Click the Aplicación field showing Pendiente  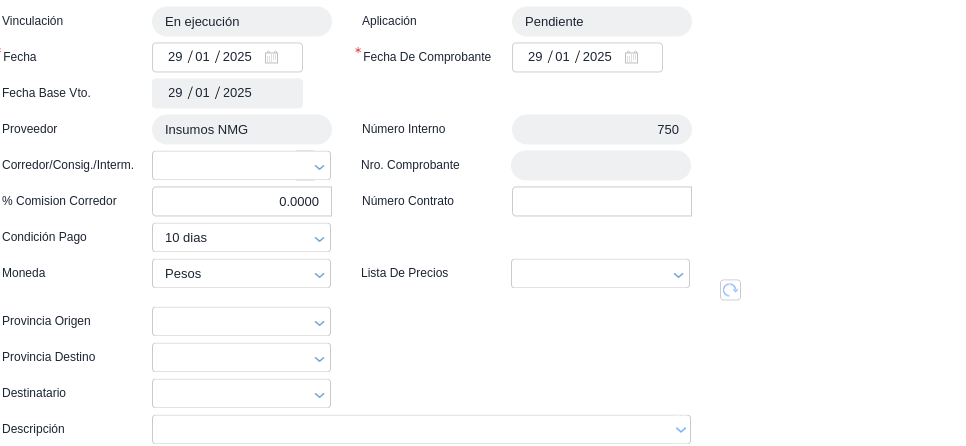(601, 22)
